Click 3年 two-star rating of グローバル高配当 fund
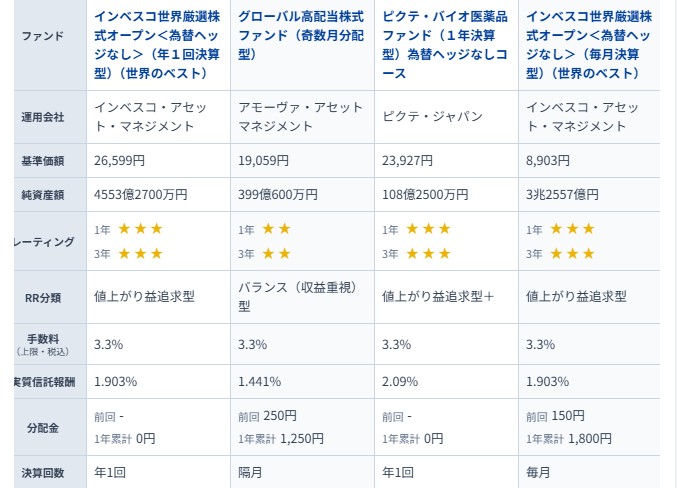This screenshot has width=677, height=488. 276,254
